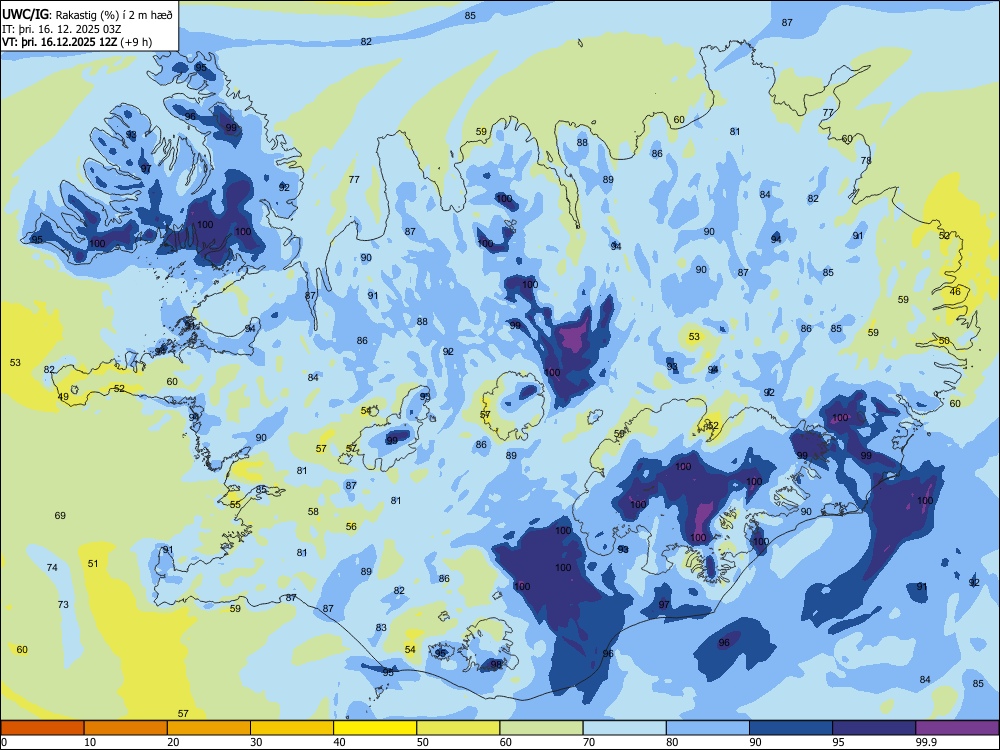Click the amber 20–30 legend swatch

209,728
